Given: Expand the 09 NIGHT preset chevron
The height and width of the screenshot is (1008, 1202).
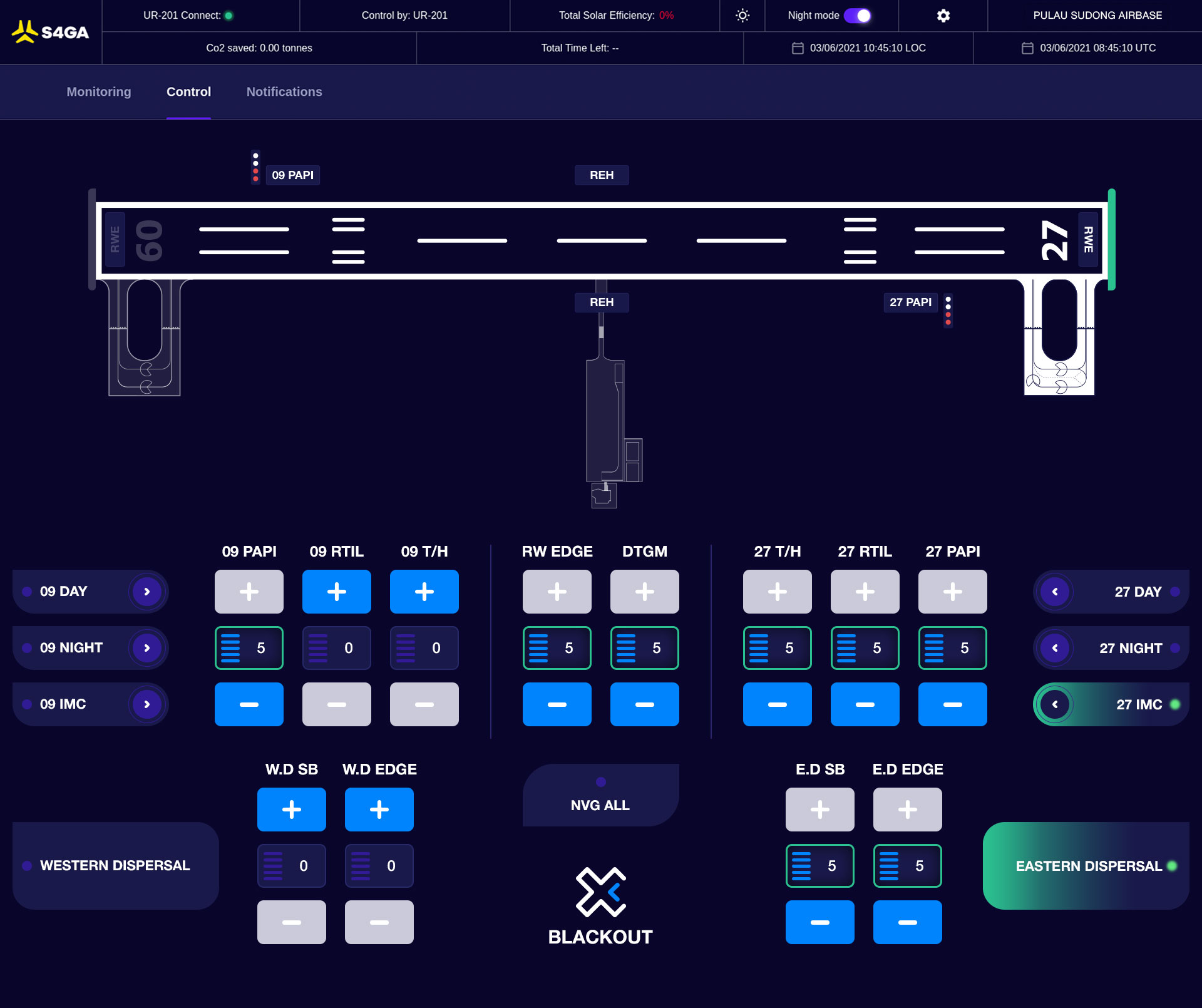Looking at the screenshot, I should pyautogui.click(x=147, y=648).
